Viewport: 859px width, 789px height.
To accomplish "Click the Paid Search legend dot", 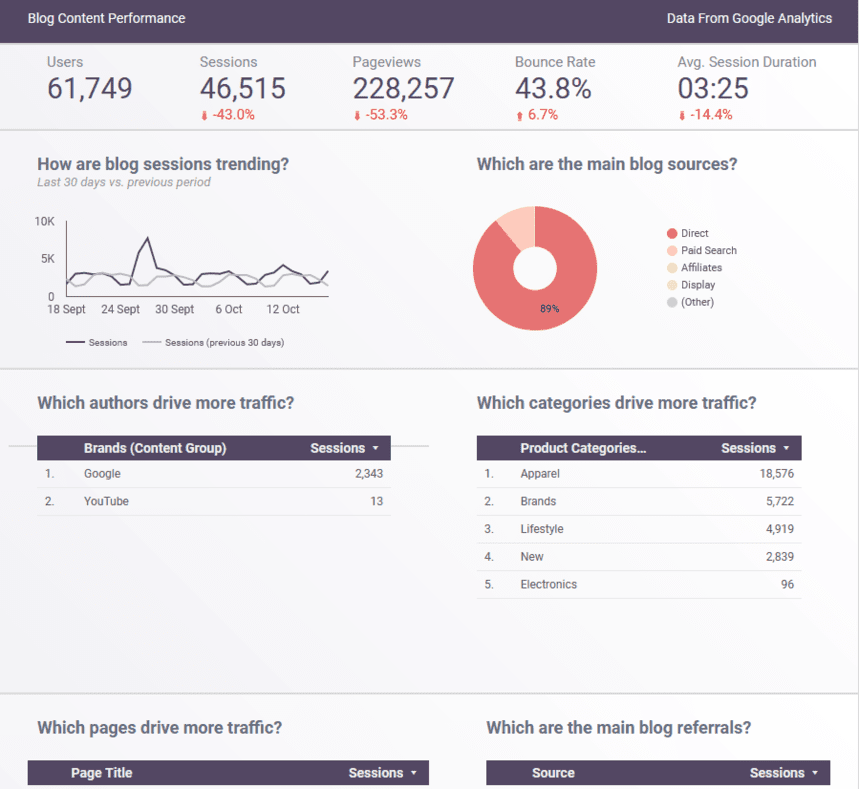I will point(672,250).
